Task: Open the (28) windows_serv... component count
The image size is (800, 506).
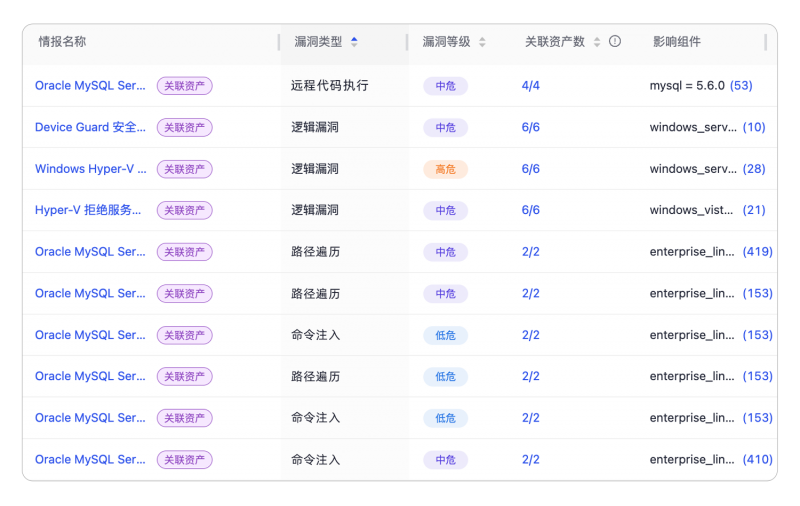Action: pos(754,169)
